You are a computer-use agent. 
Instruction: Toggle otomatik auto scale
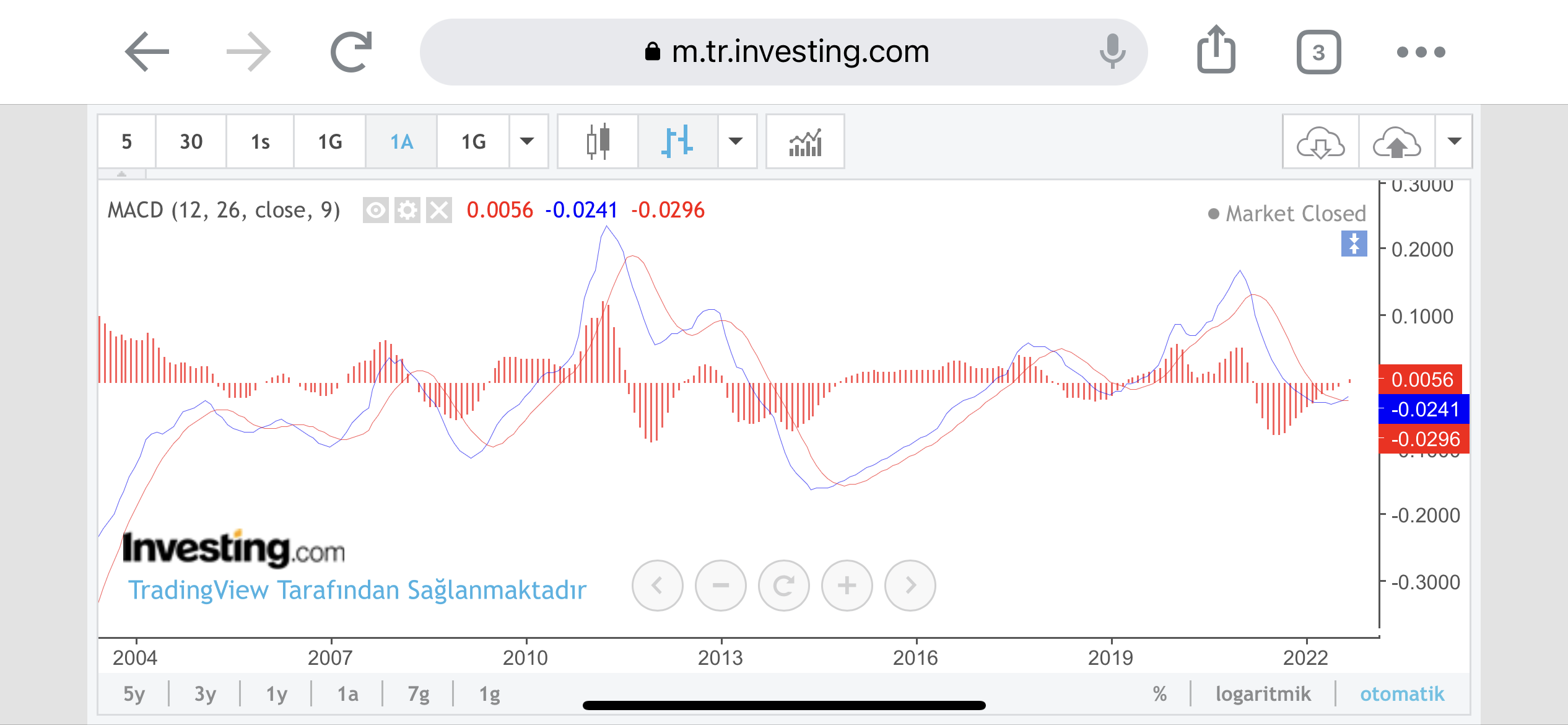(x=1402, y=693)
